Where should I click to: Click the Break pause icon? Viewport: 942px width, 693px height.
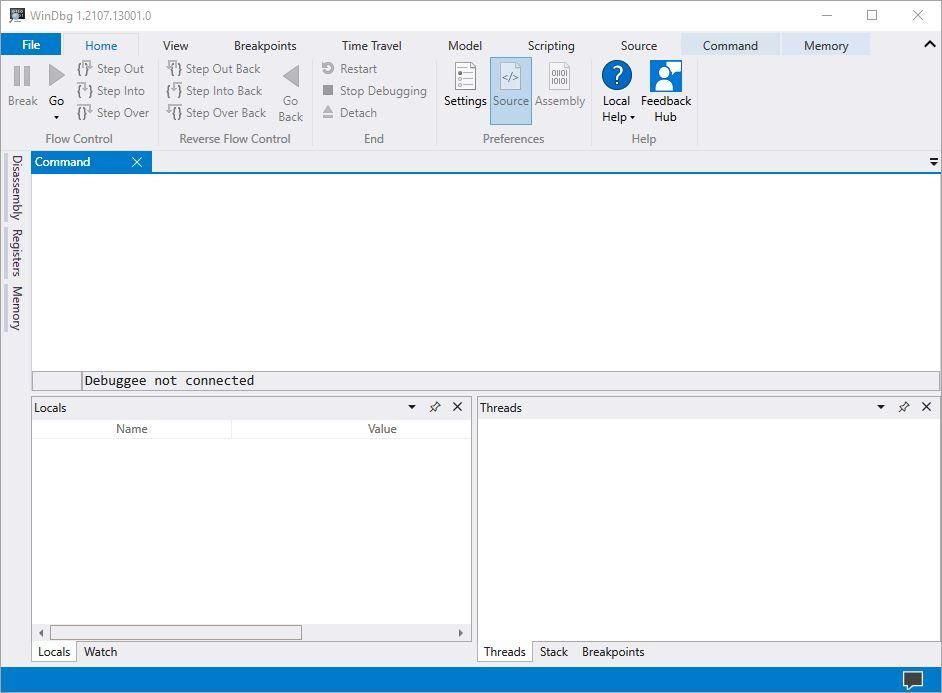coord(22,76)
